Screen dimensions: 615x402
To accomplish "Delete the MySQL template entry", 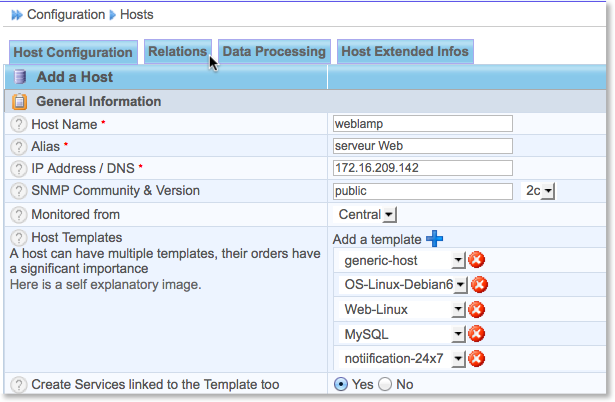I will click(x=477, y=334).
